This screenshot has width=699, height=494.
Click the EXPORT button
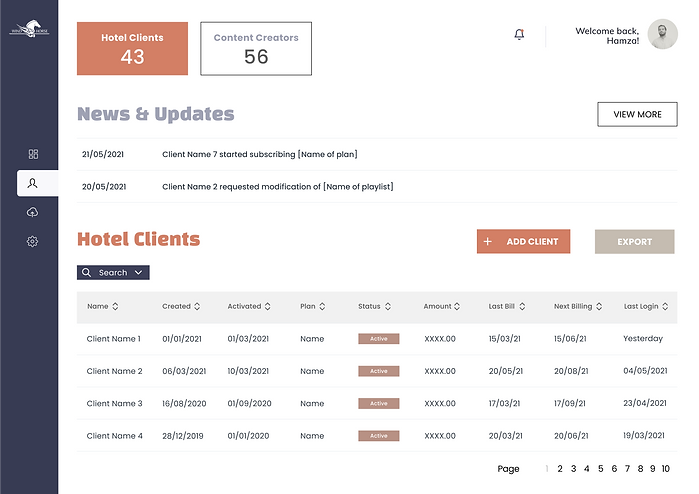pyautogui.click(x=634, y=242)
